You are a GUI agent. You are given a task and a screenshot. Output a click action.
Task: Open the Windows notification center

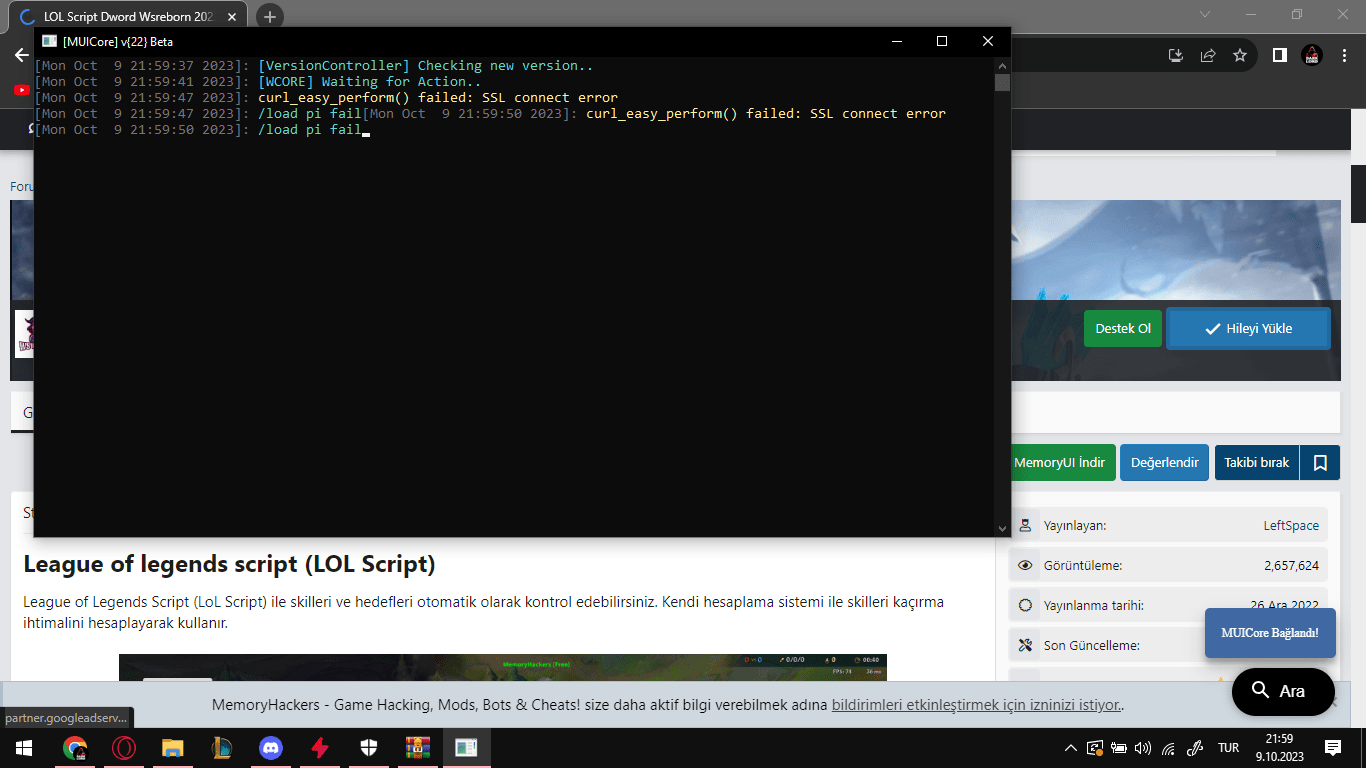[1333, 747]
